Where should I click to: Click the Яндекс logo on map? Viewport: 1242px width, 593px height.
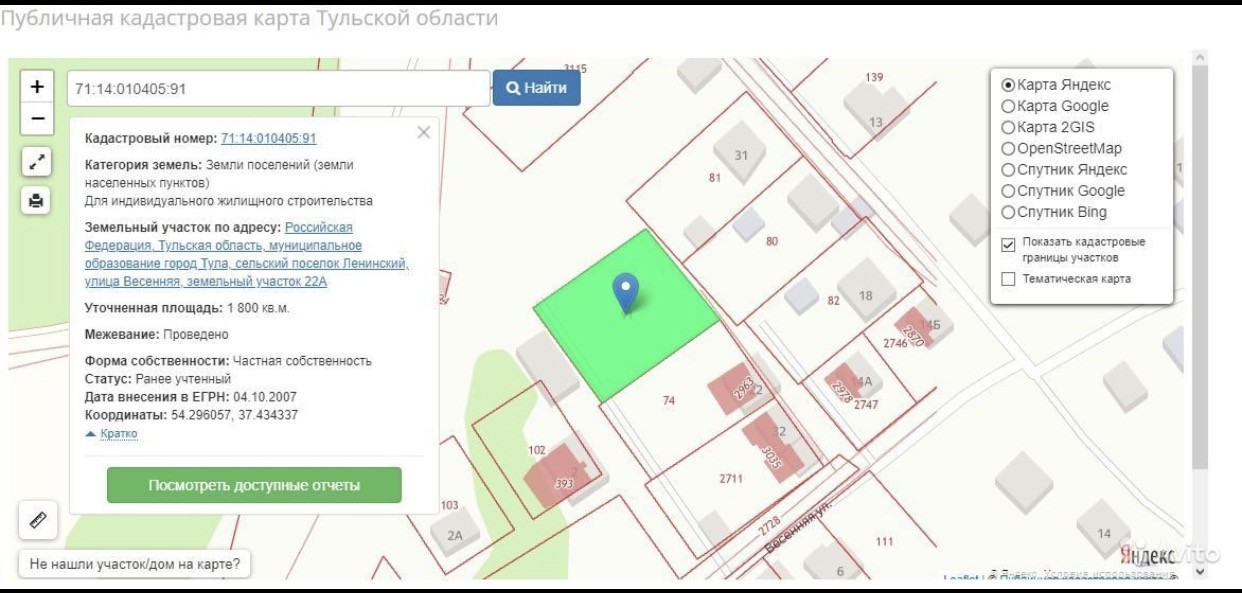pyautogui.click(x=1146, y=554)
